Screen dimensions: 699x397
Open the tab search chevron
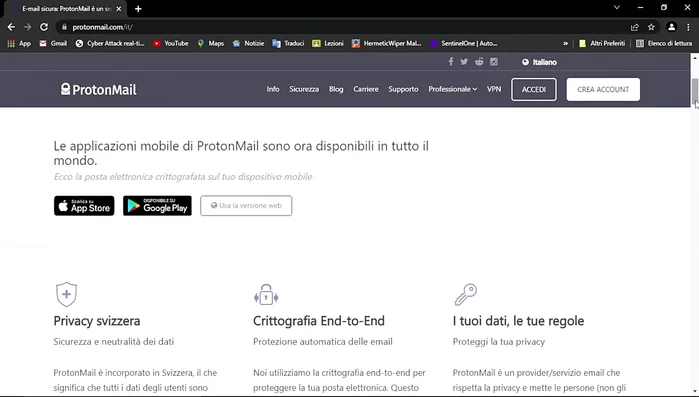(617, 8)
